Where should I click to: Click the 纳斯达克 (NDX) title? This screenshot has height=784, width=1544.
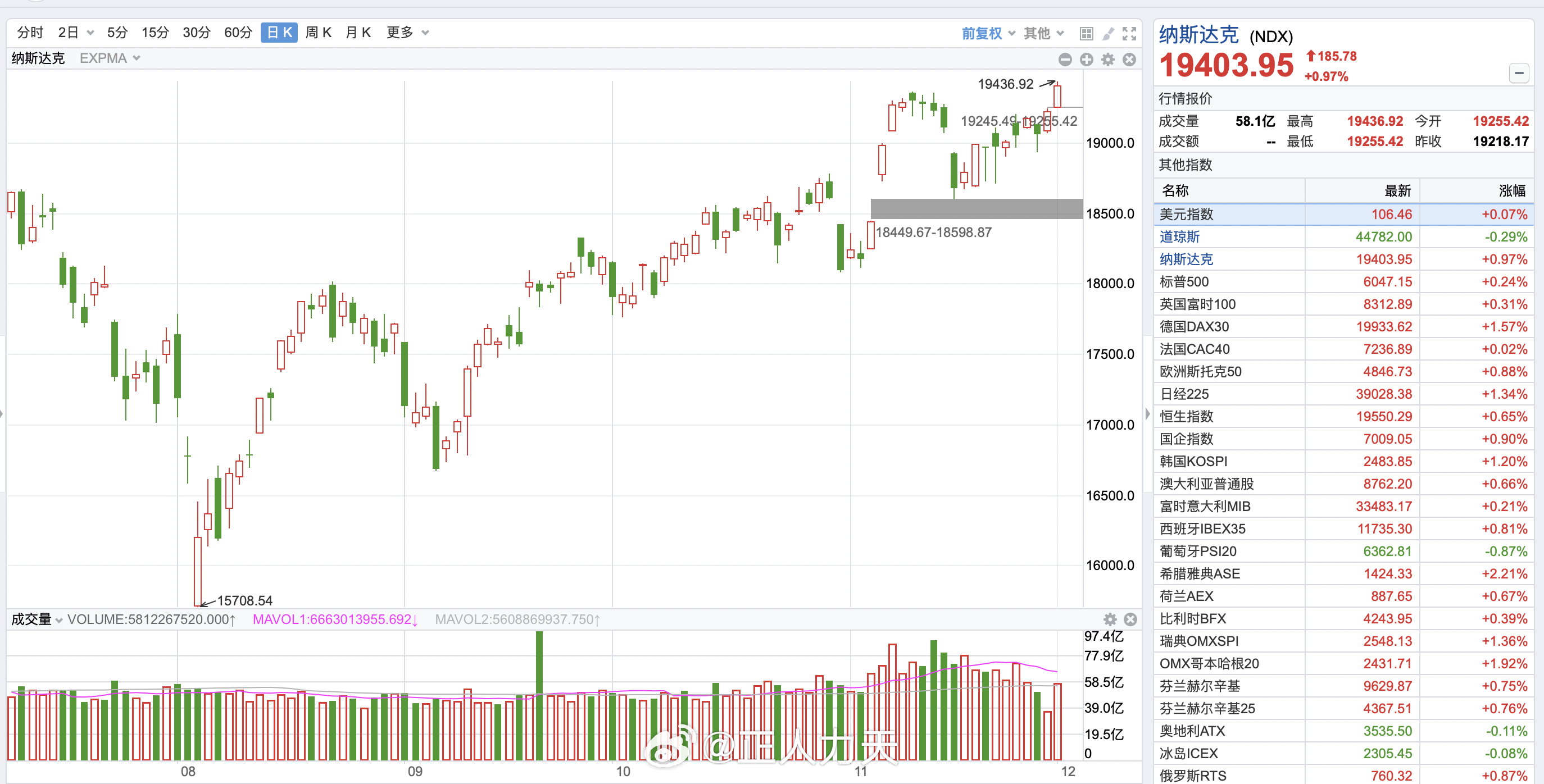(x=1226, y=35)
